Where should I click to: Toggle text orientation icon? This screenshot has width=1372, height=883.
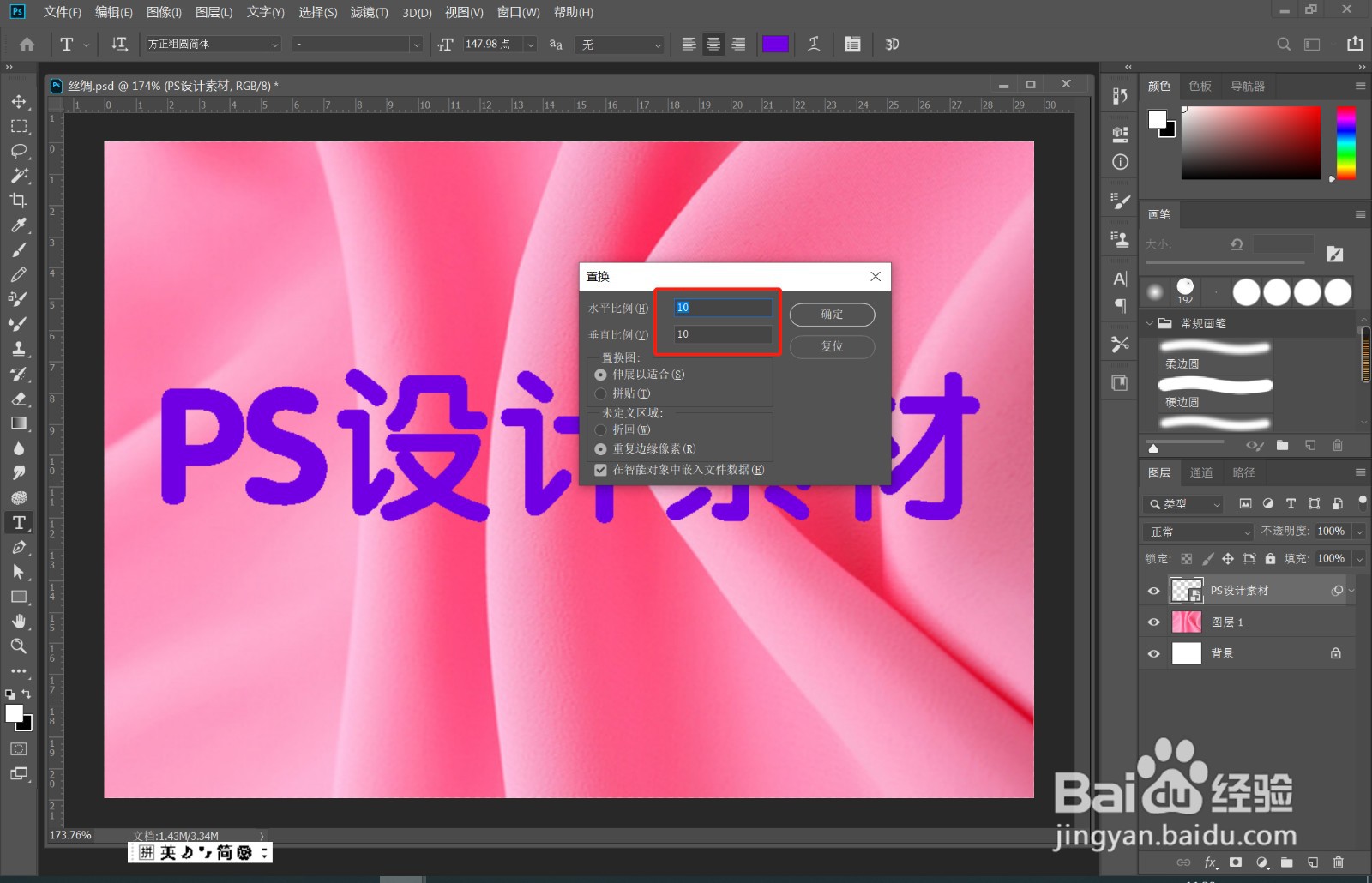tap(120, 44)
